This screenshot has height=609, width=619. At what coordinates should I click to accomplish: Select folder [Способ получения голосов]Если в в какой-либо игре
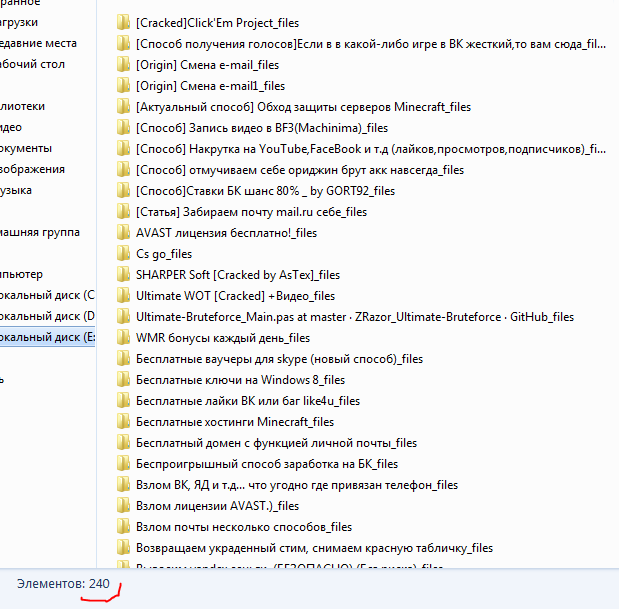point(371,44)
